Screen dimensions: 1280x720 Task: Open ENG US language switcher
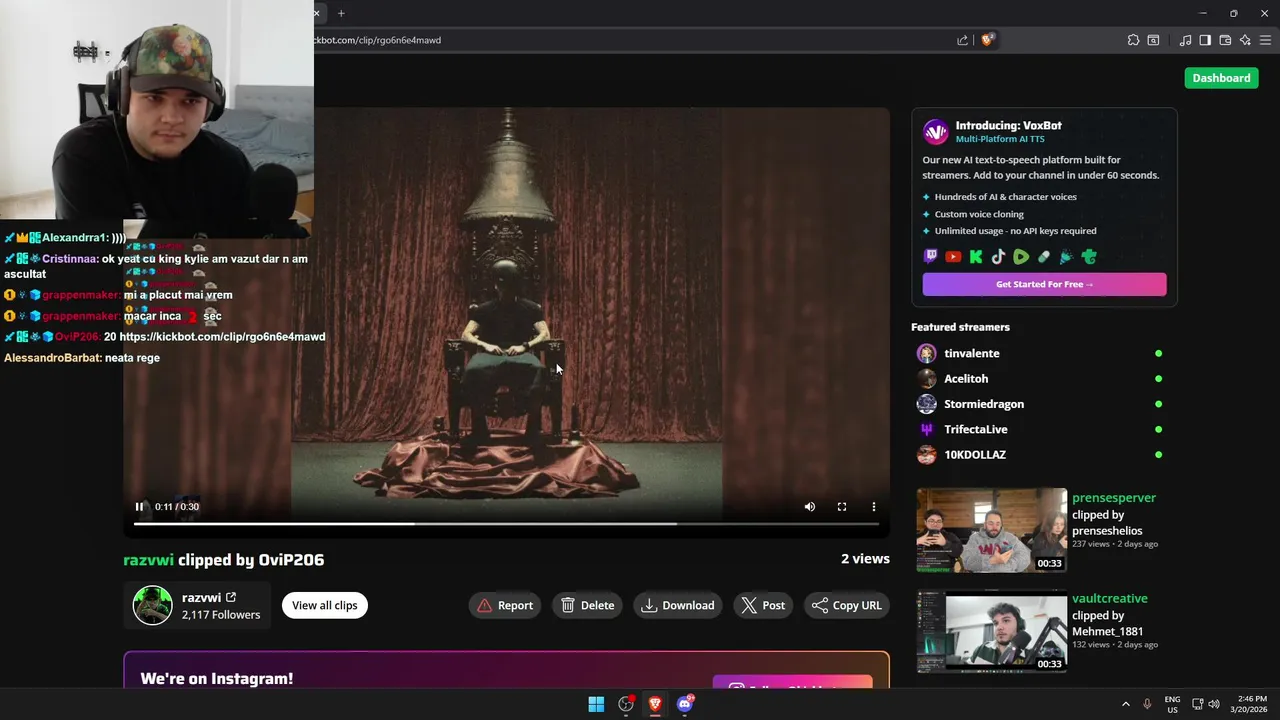1172,704
